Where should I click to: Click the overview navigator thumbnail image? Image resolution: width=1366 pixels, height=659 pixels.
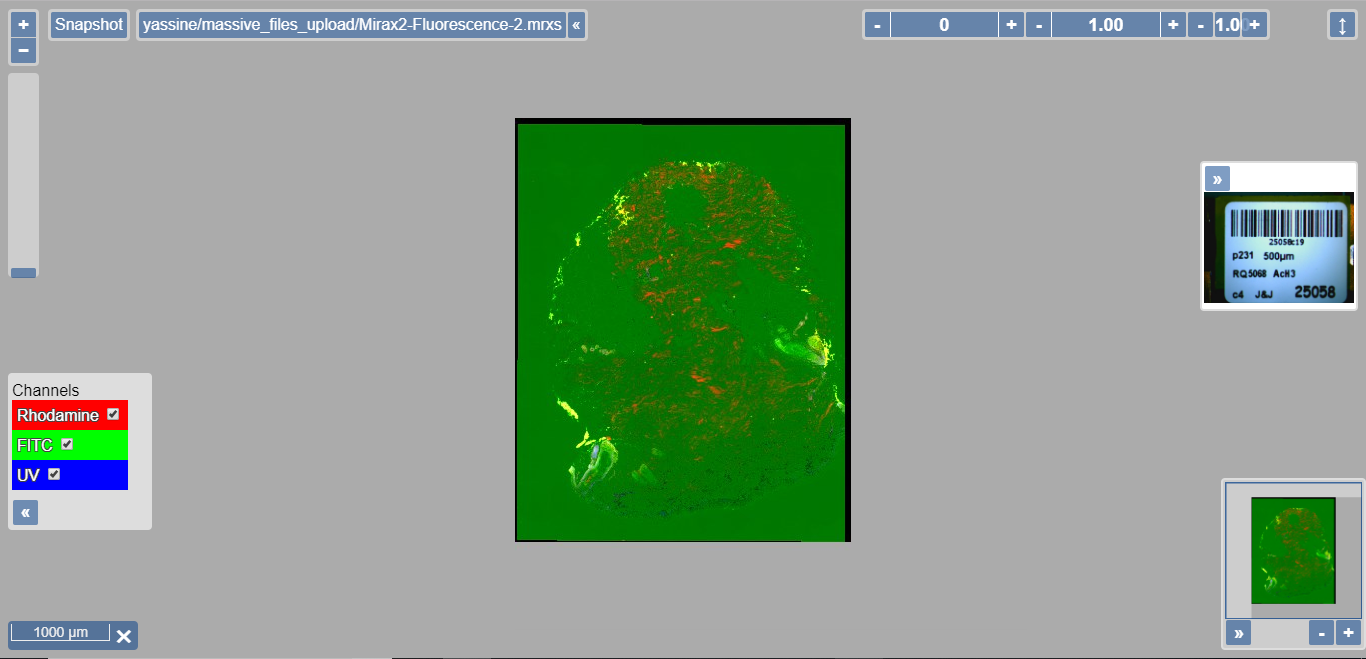click(x=1293, y=550)
